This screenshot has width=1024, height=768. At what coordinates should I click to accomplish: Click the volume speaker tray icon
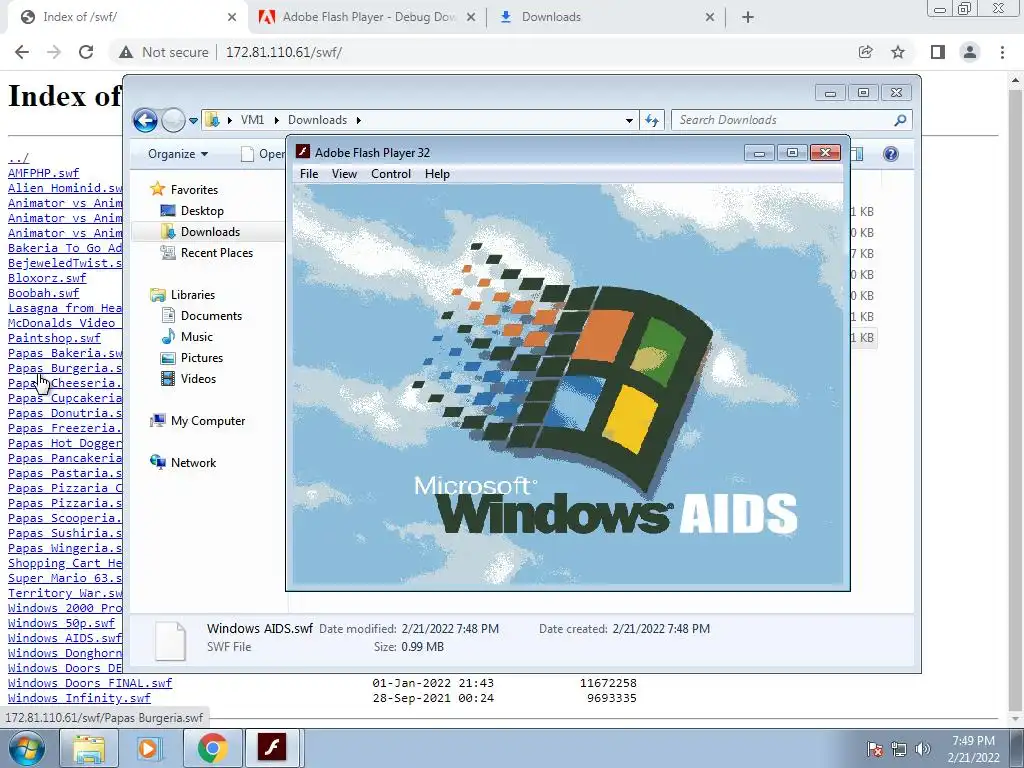tap(922, 749)
